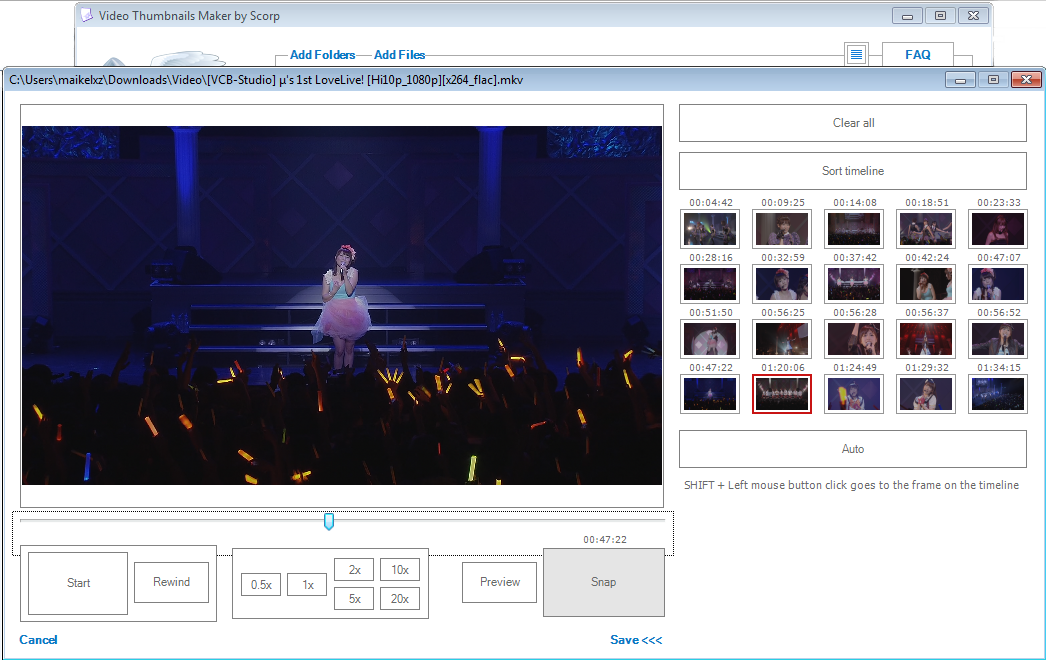Set playback speed to 0.5x

[x=261, y=585]
